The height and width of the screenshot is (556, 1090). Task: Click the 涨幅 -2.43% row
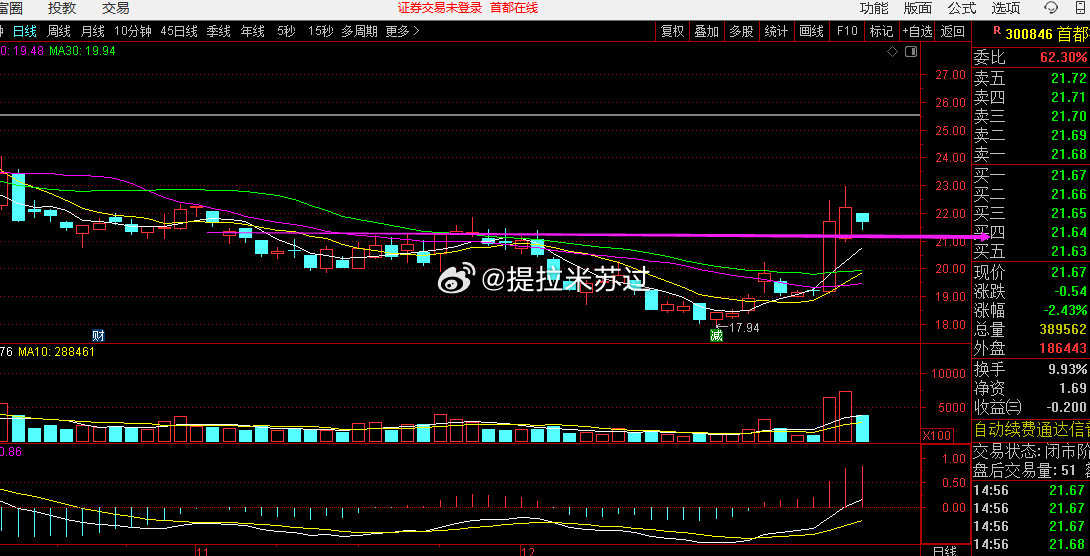[1031, 310]
